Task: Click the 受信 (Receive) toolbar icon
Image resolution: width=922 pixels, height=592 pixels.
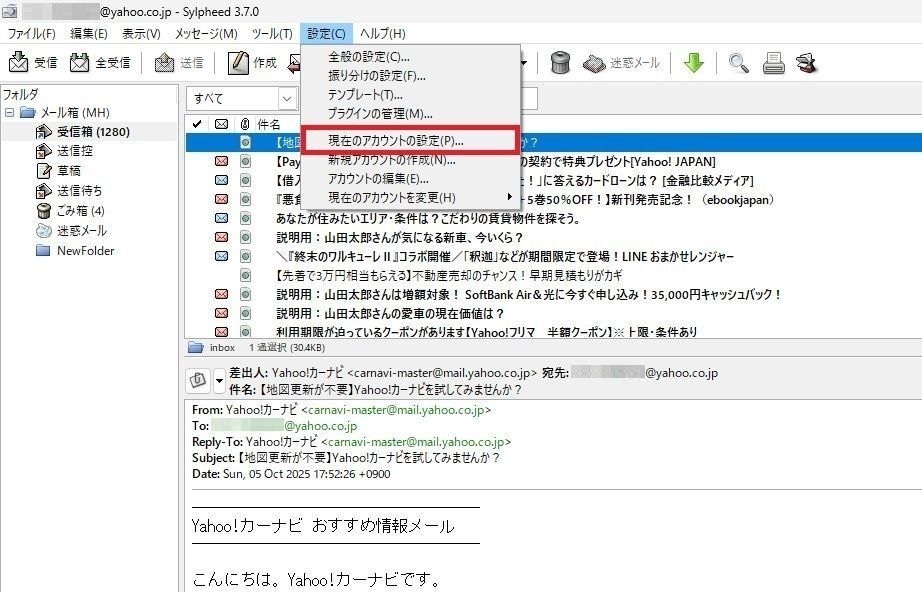Action: pos(32,63)
